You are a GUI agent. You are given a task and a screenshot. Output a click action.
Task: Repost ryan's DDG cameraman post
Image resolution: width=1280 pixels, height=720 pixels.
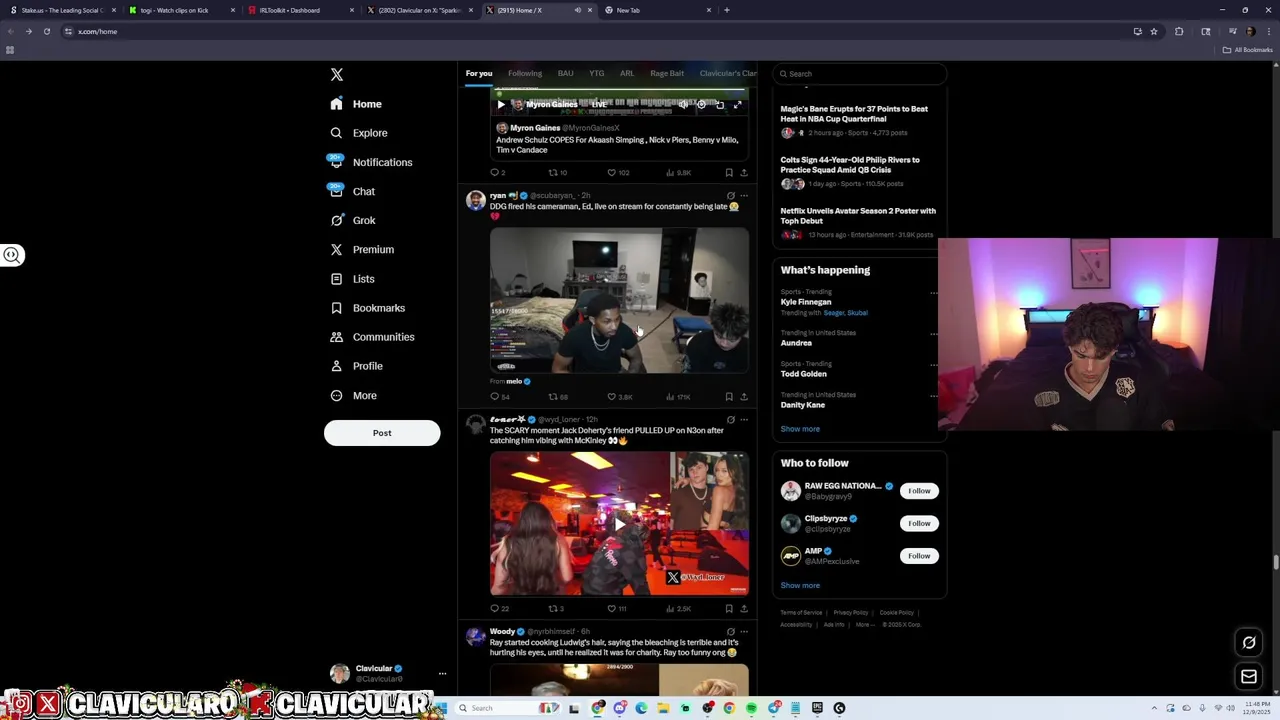[558, 397]
